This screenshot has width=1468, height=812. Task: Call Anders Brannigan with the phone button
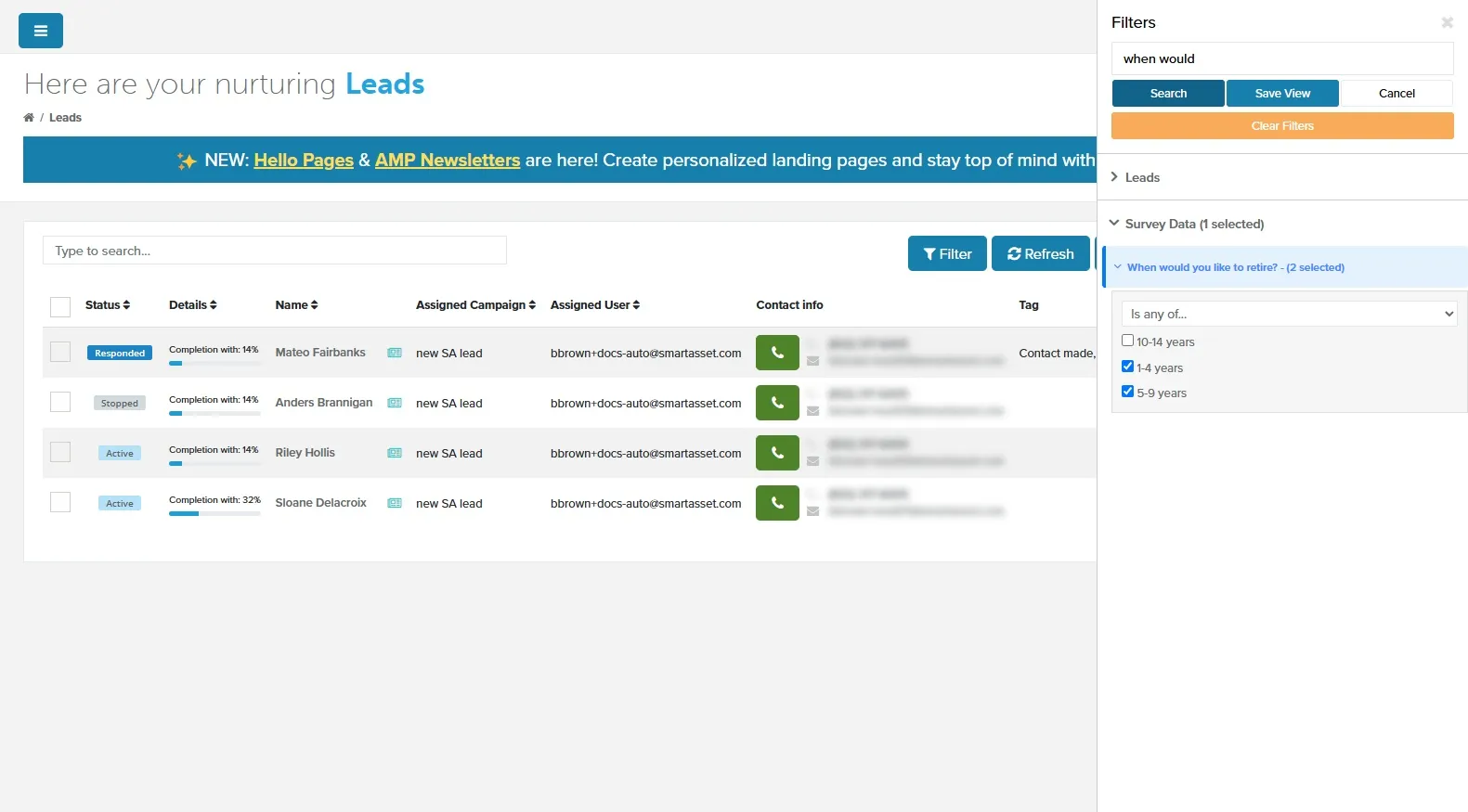click(x=777, y=403)
